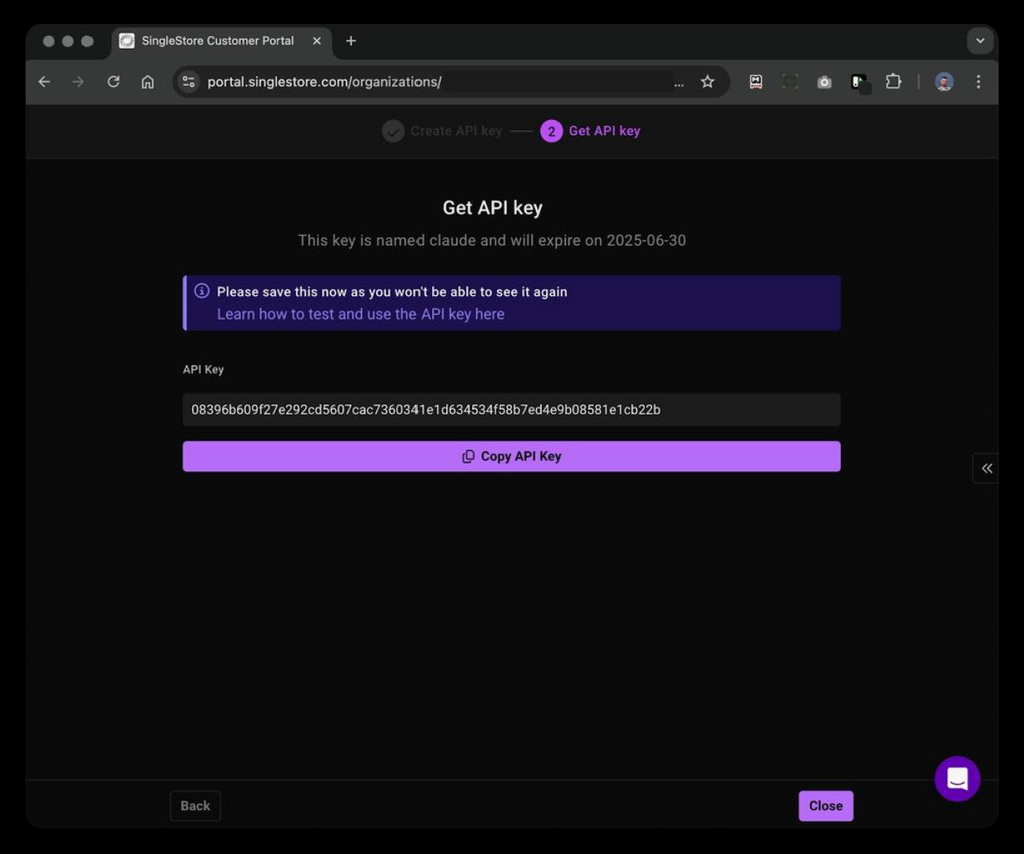The height and width of the screenshot is (854, 1024).
Task: Click the green dashed square extension
Action: (x=790, y=82)
